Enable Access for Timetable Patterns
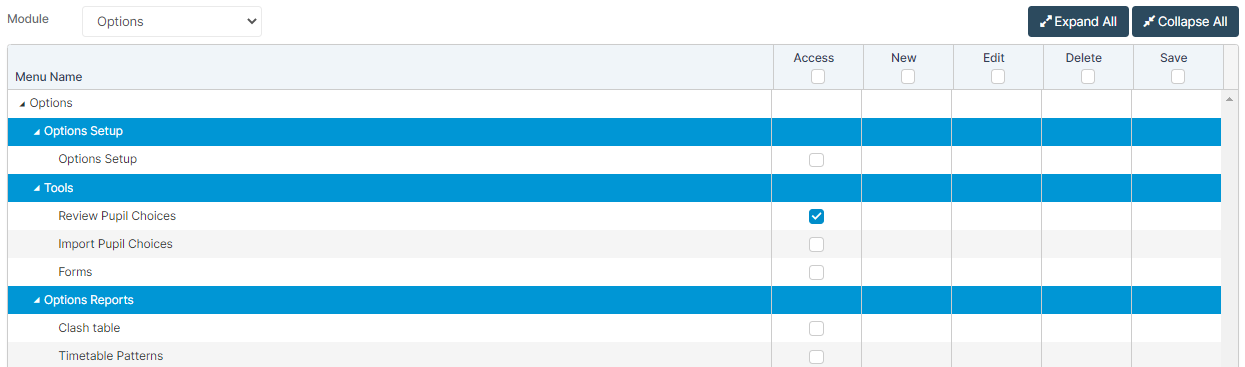 coord(816,356)
